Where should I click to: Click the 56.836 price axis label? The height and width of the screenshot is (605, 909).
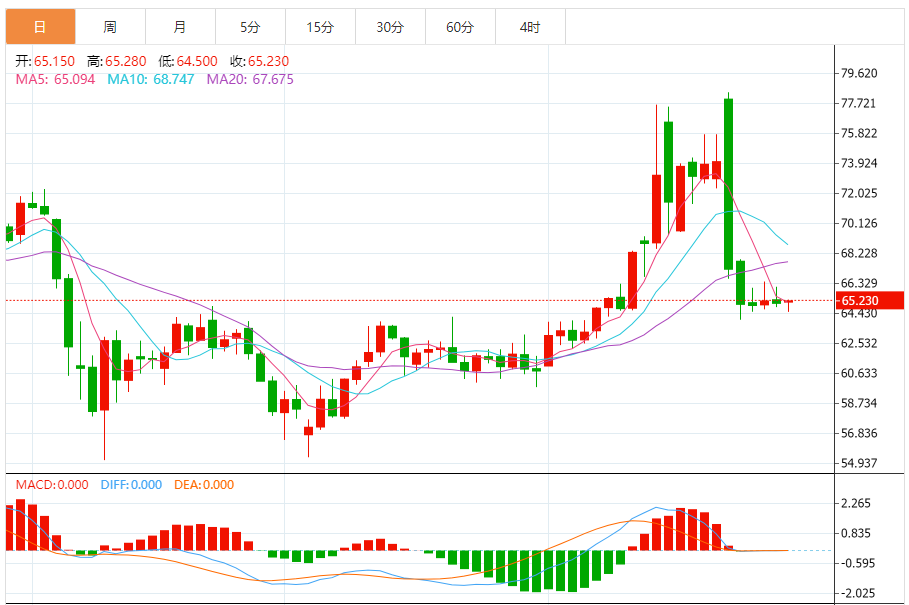pos(859,433)
